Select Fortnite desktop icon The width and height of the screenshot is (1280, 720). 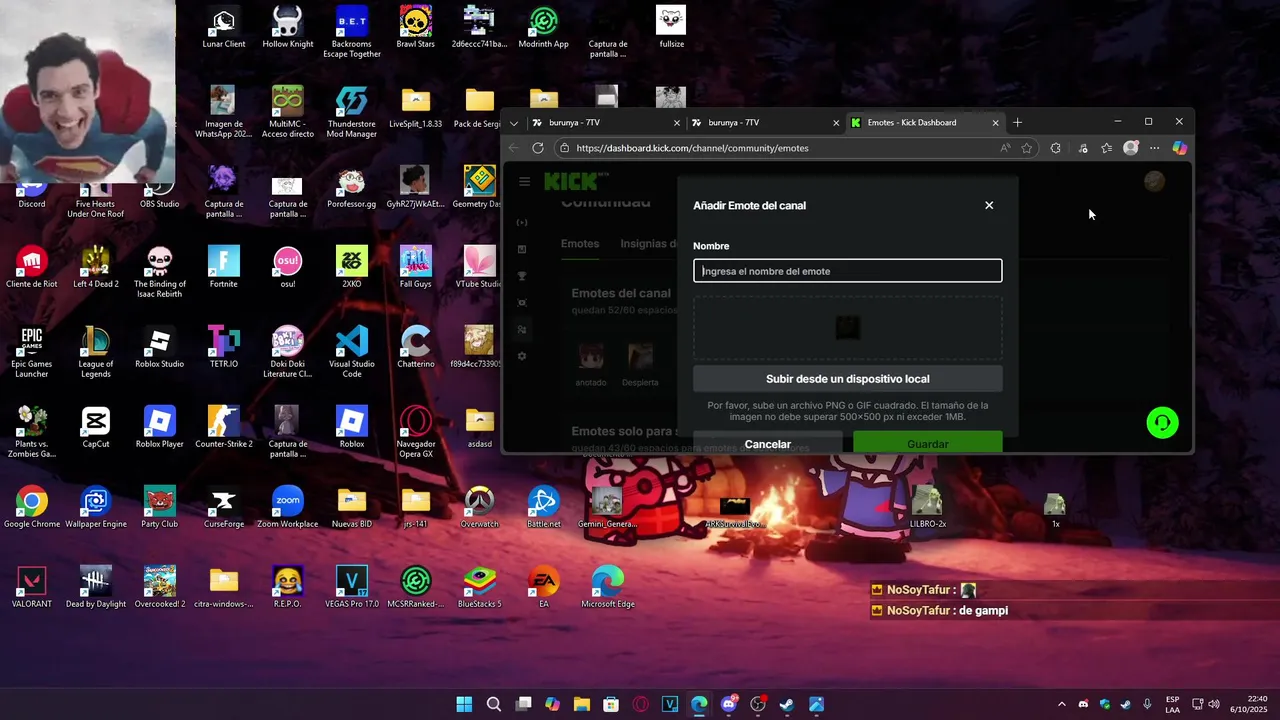tap(224, 268)
